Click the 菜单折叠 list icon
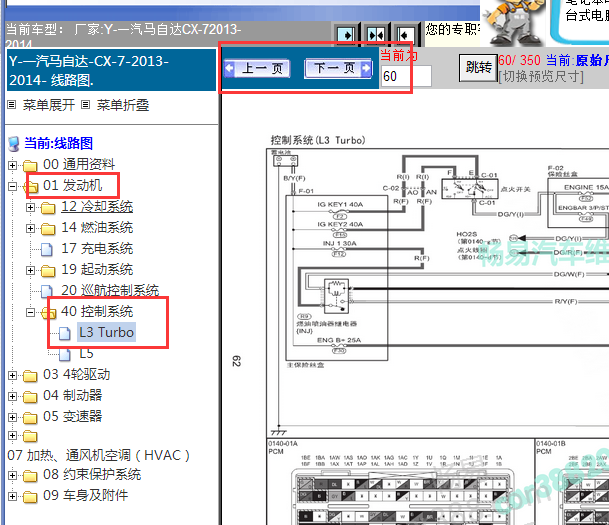Image resolution: width=609 pixels, height=525 pixels. coord(86,104)
